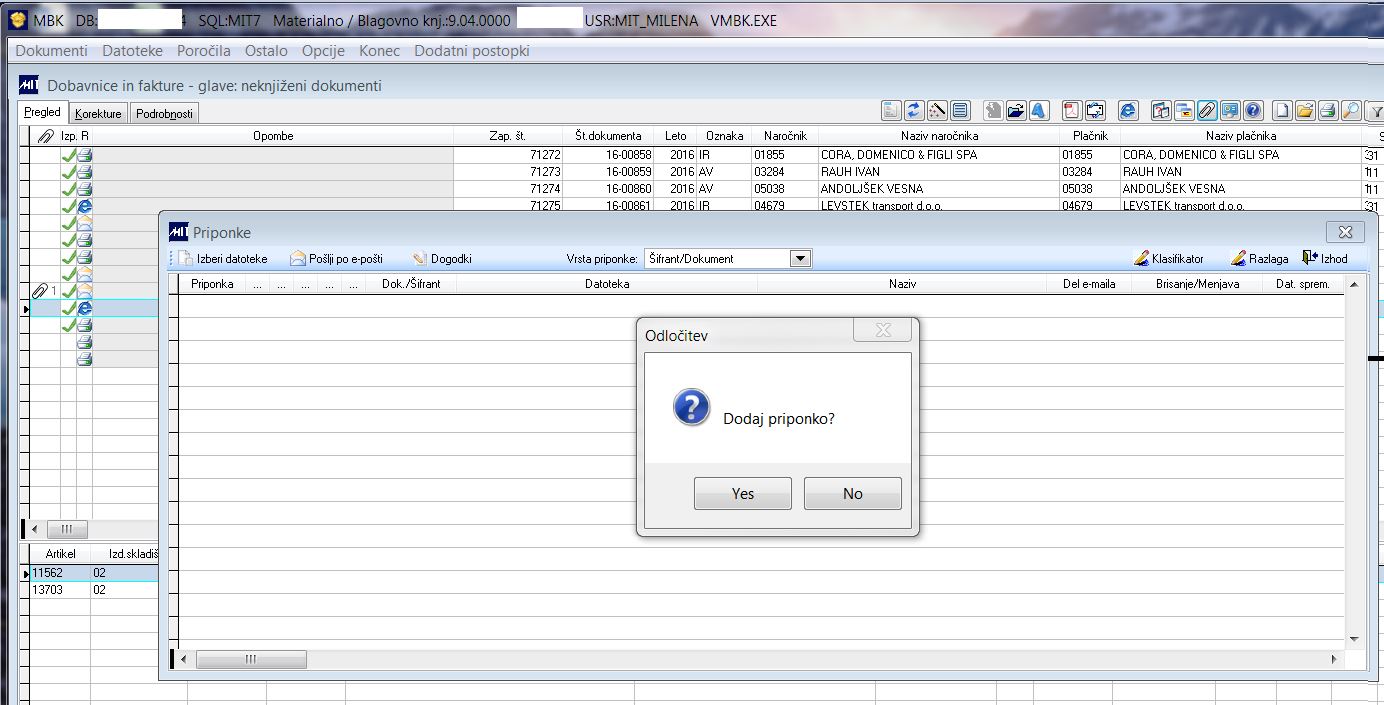Switch to the Podrobnosti tab
1384x705 pixels.
[165, 114]
